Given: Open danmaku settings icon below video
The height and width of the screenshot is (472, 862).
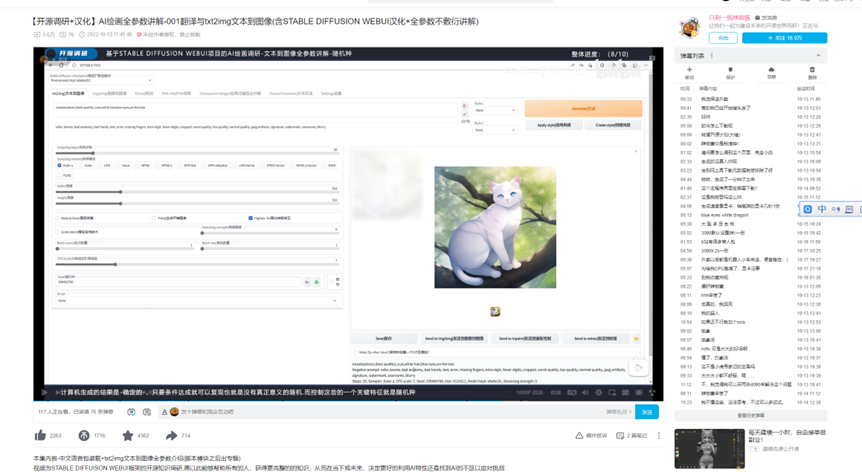Looking at the screenshot, I should click(147, 412).
